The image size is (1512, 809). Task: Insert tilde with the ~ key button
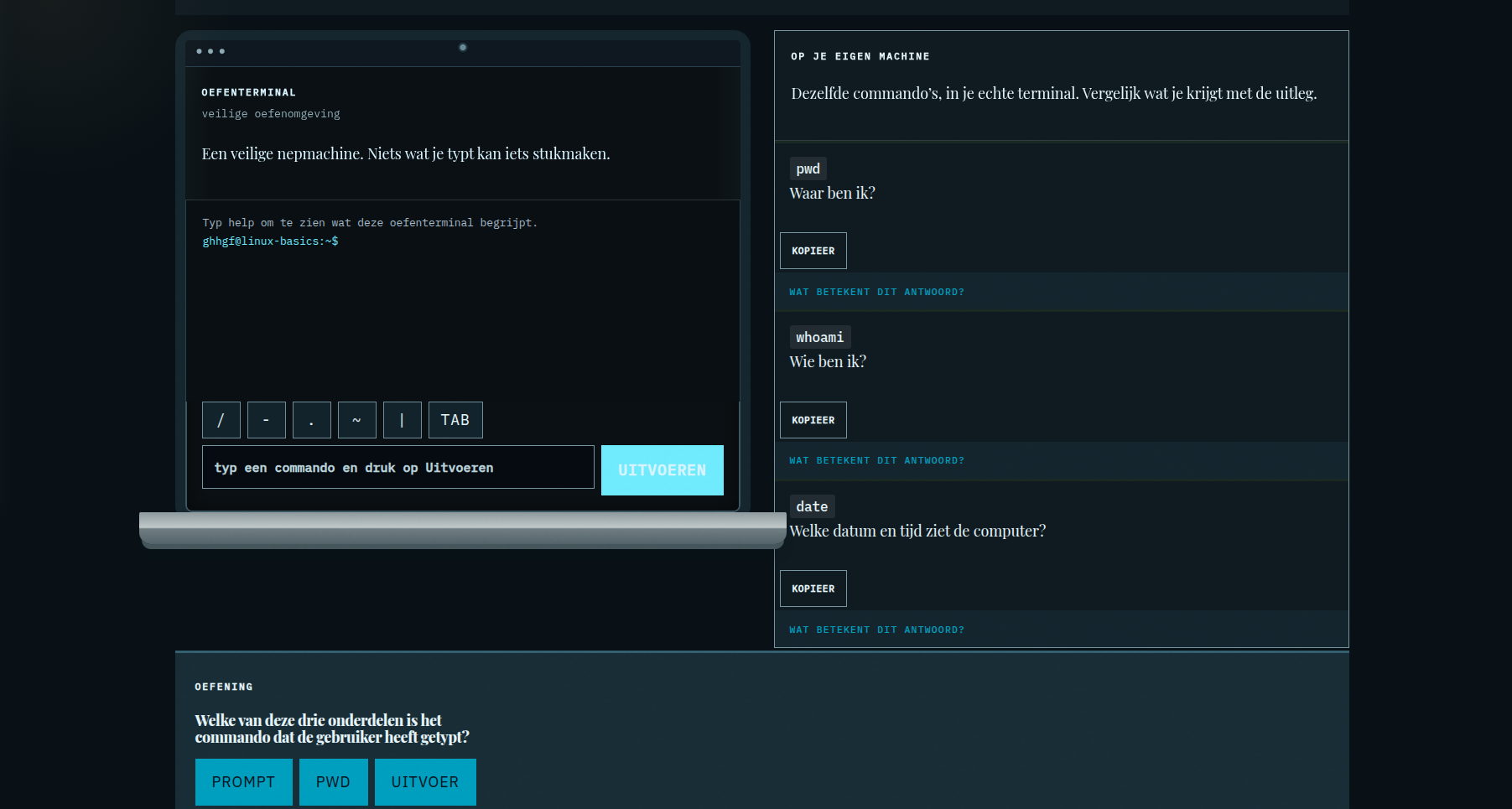click(x=357, y=420)
